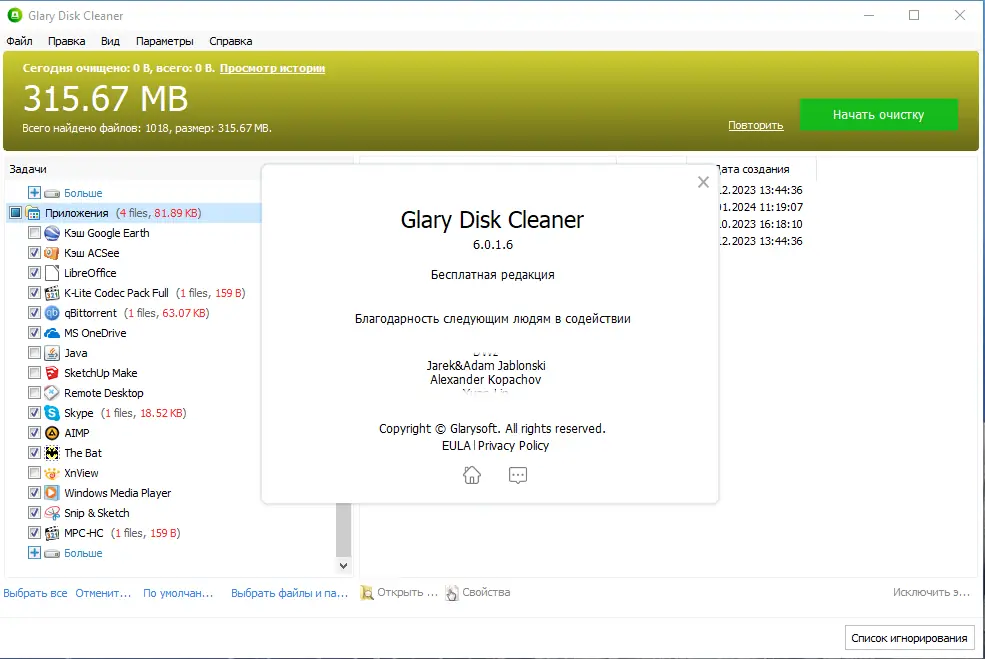This screenshot has height=659, width=985.
Task: Click the Выбрать файлы и па… link
Action: pos(290,593)
